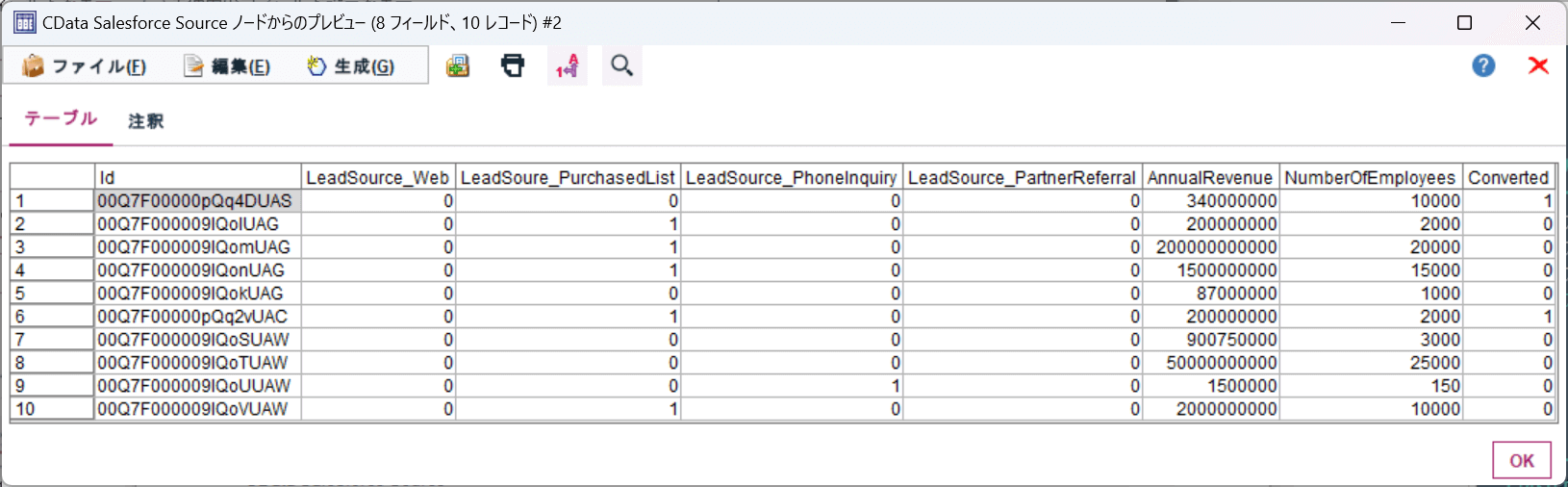This screenshot has height=487, width=1568.
Task: Select PhoneInquiry value 1 in row 9
Action: [792, 385]
